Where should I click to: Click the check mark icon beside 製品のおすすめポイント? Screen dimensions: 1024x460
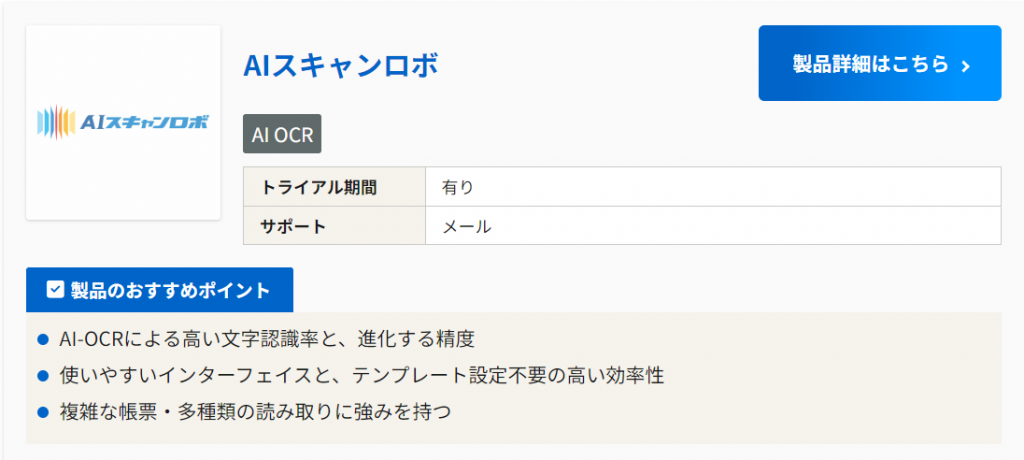pos(56,290)
